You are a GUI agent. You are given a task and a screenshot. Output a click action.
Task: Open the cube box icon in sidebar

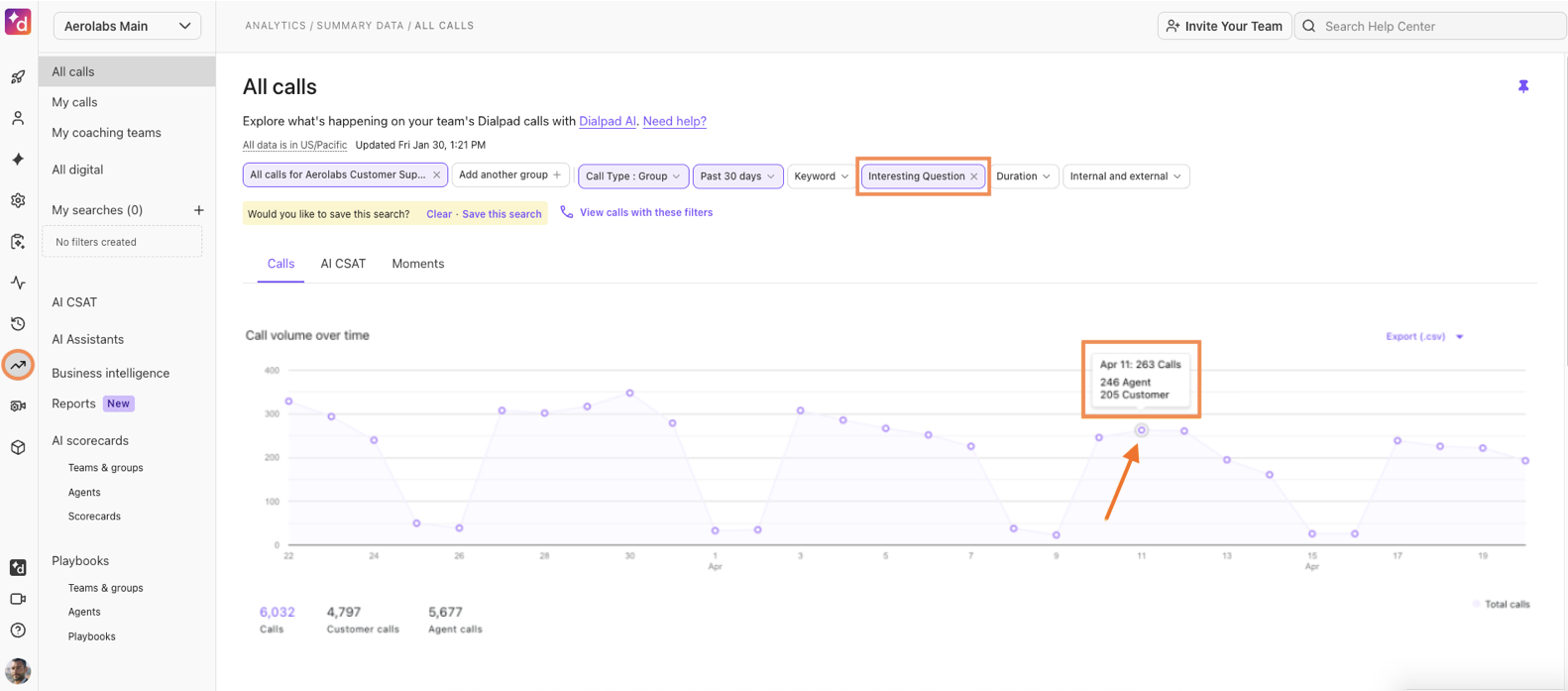tap(18, 447)
